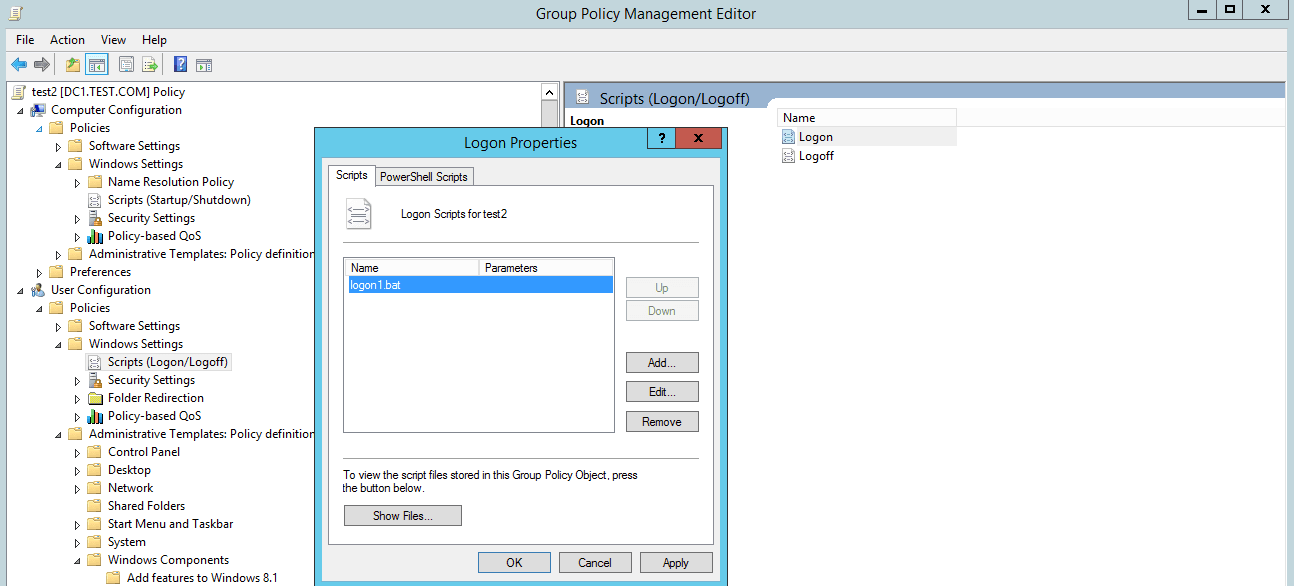Switch to the PowerShell Scripts tab
This screenshot has height=586, width=1294.
(424, 177)
